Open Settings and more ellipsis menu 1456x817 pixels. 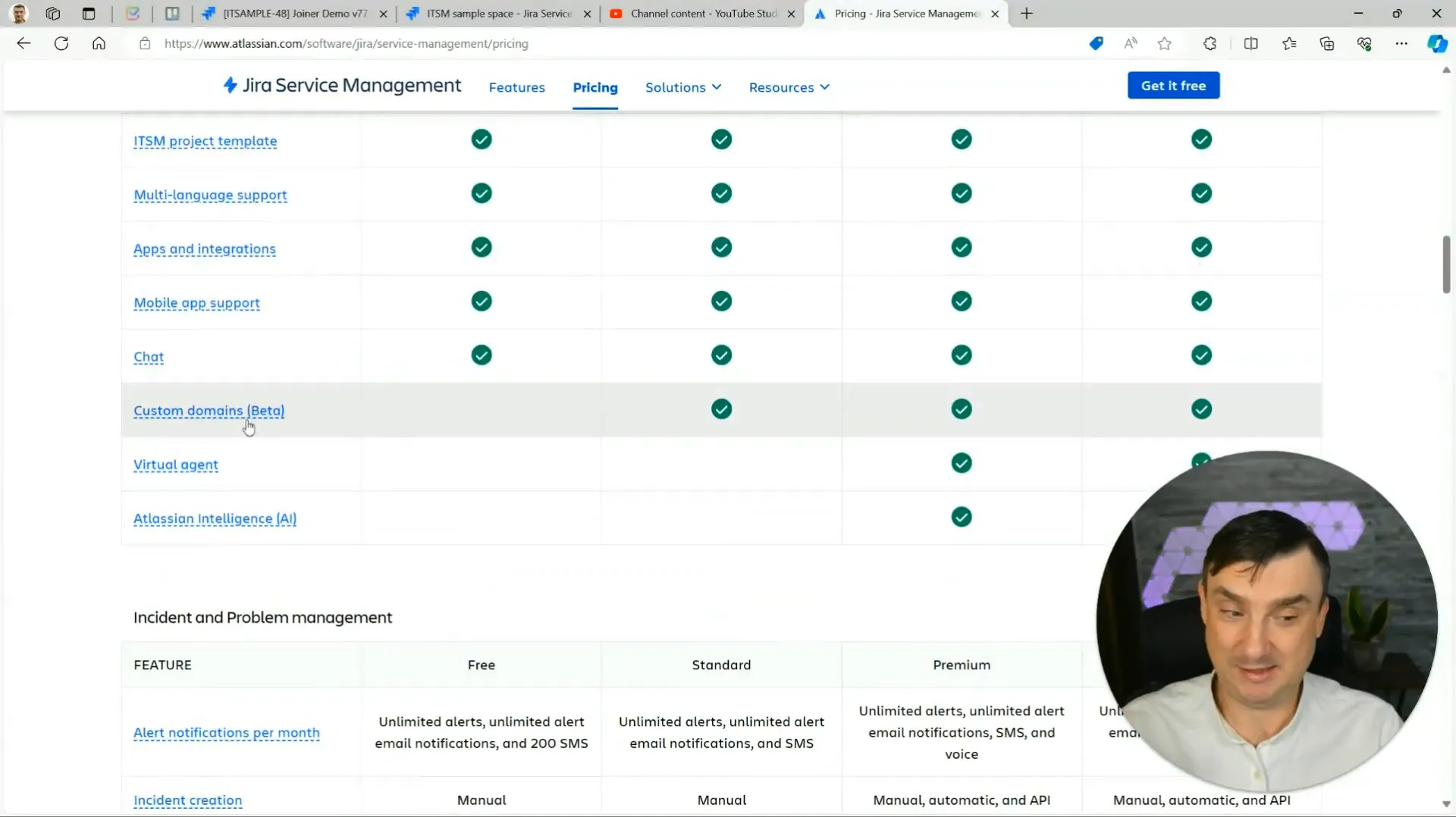(x=1401, y=43)
